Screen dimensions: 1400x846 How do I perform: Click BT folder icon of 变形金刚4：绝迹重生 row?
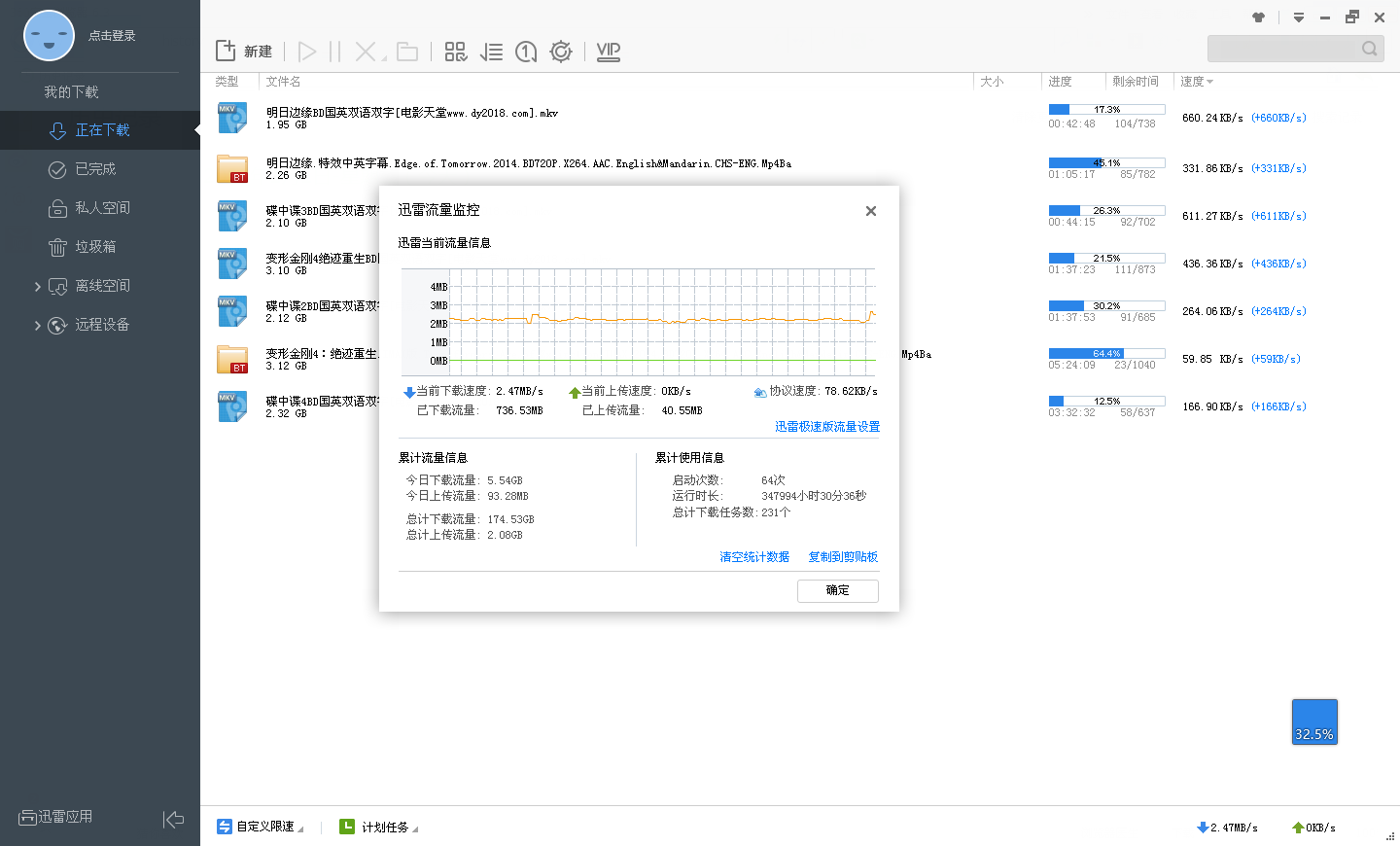coord(232,359)
